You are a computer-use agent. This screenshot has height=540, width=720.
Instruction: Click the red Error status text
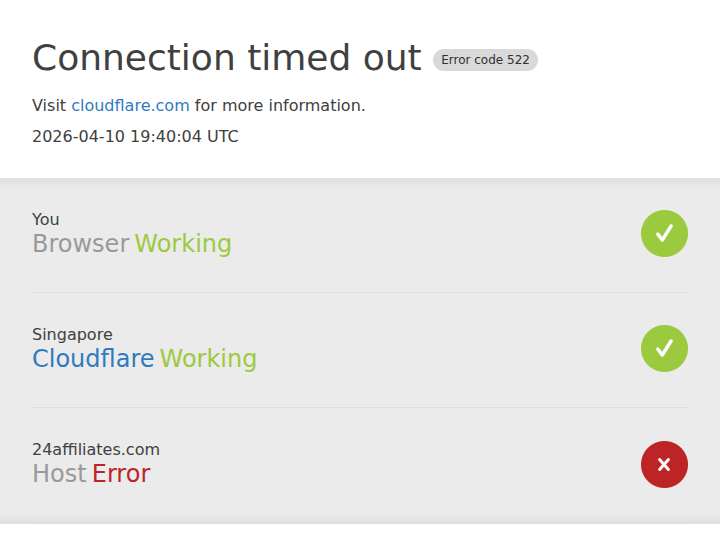121,473
